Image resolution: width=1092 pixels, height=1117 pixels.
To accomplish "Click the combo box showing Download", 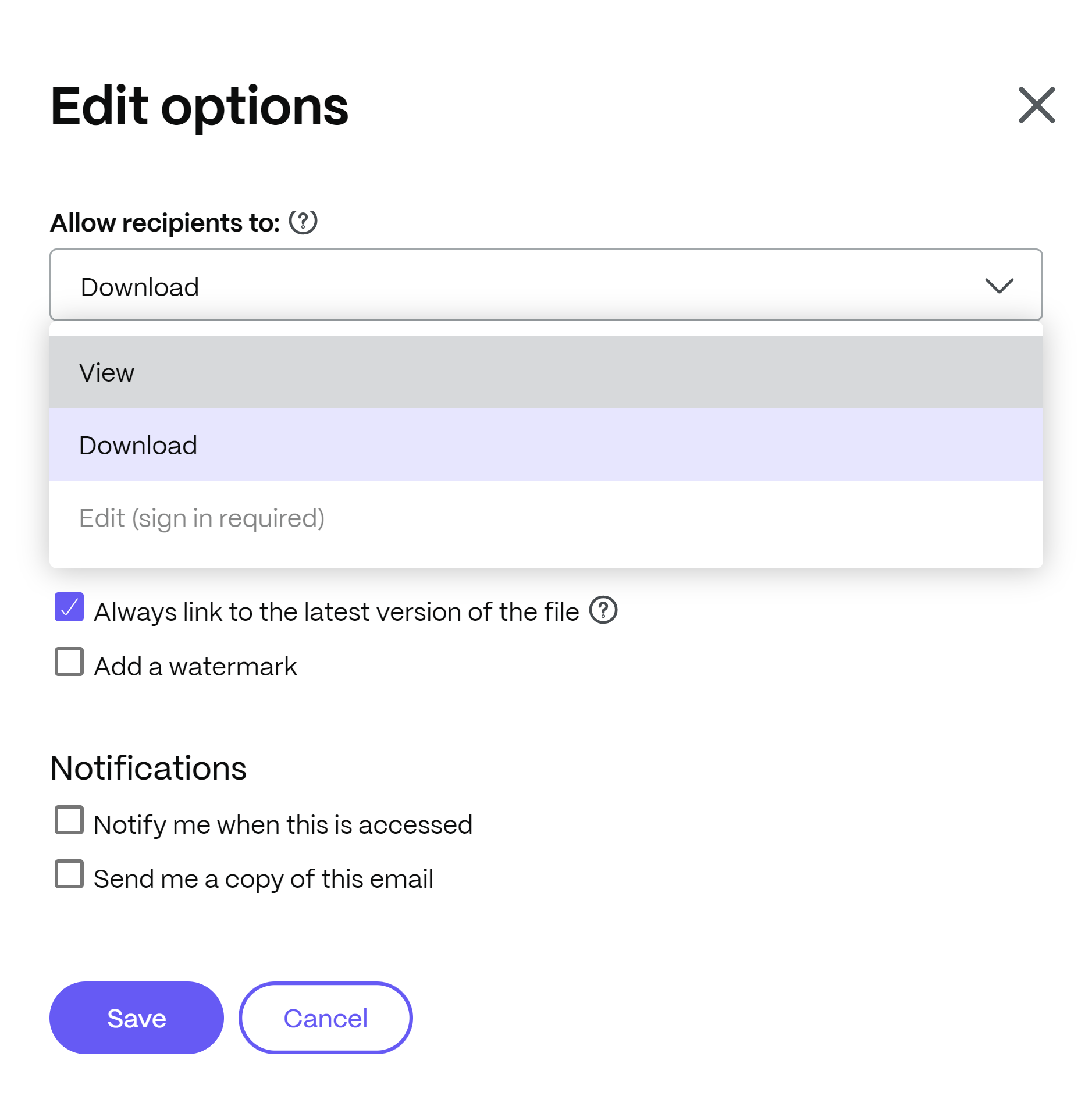I will 546,285.
